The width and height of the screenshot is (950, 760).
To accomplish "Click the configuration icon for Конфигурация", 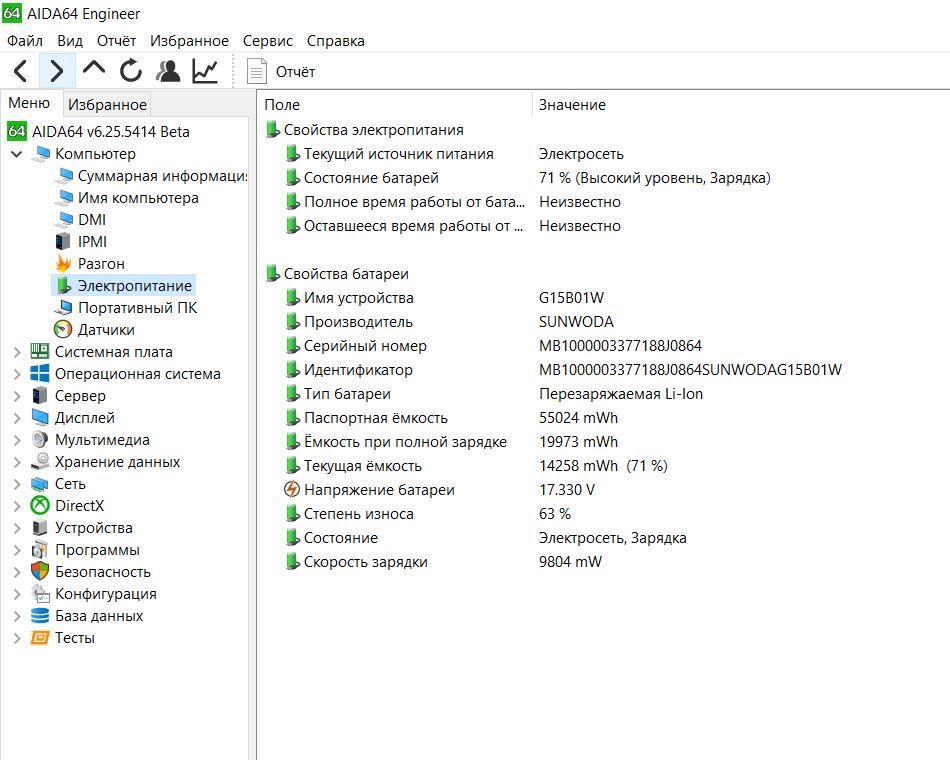I will (39, 593).
